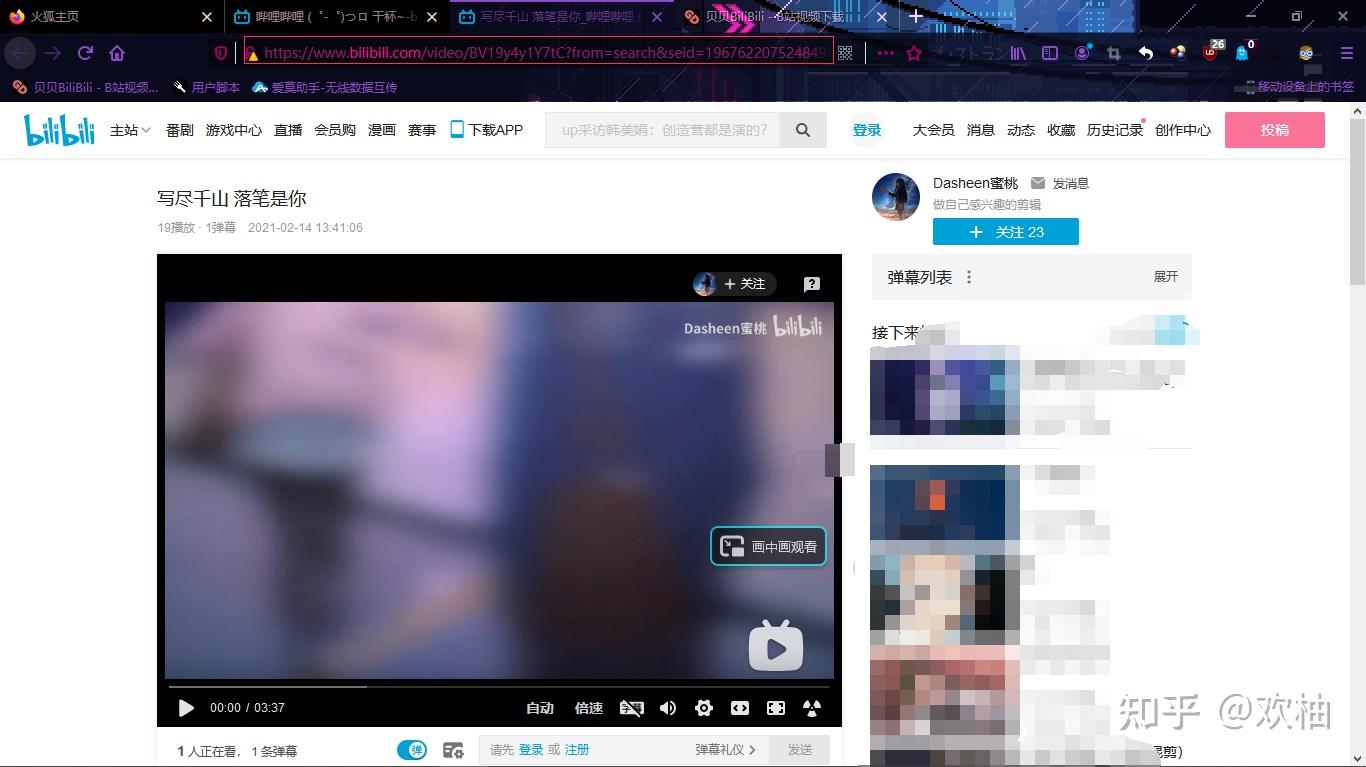Expand danmaku list with 展开
This screenshot has height=767, width=1366.
click(1166, 277)
